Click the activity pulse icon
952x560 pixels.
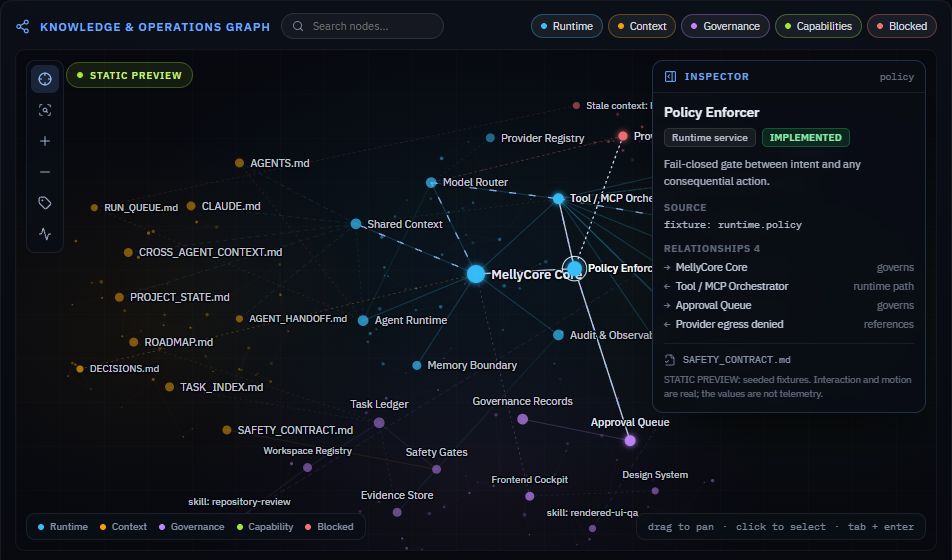[x=45, y=234]
